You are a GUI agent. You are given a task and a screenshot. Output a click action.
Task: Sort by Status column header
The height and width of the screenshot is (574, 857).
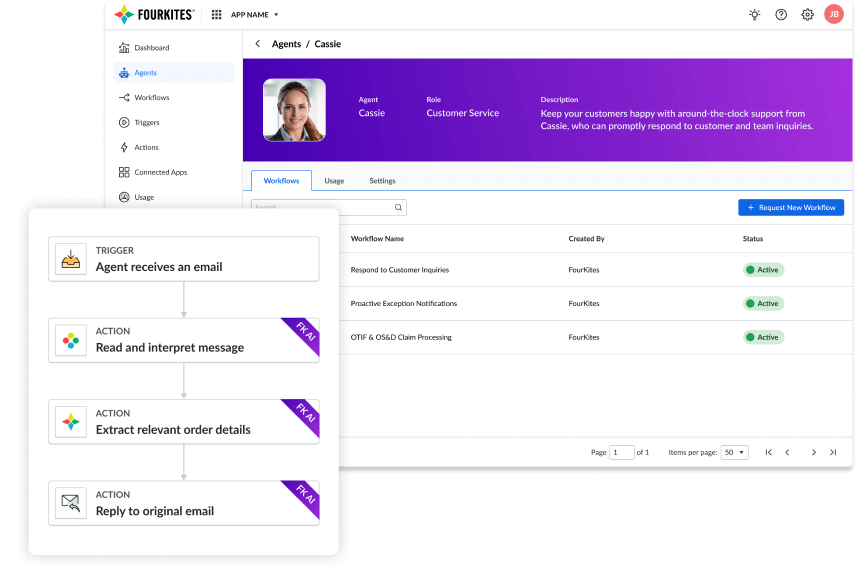tap(753, 238)
